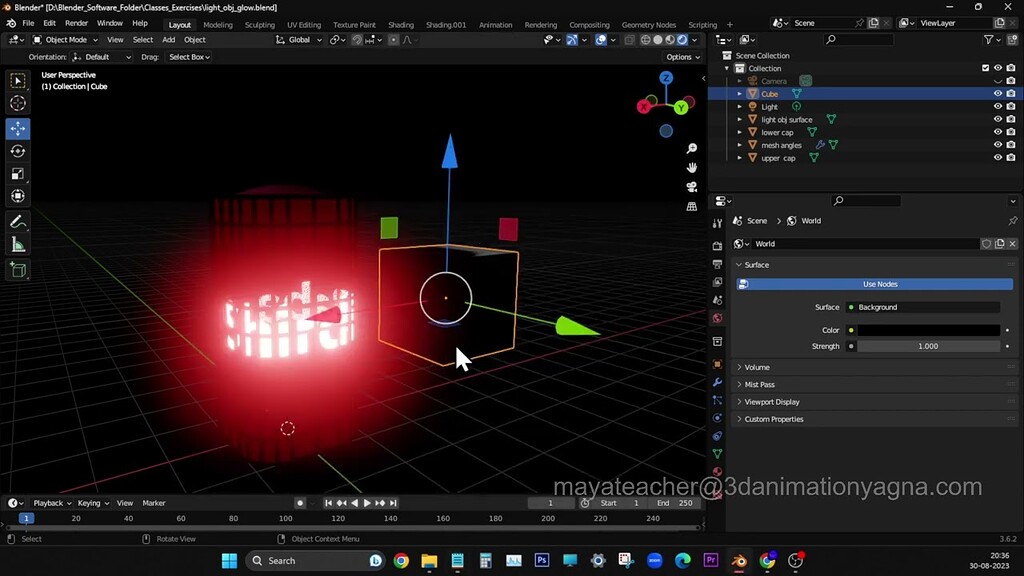The width and height of the screenshot is (1024, 576).
Task: Click the wrench icon next to mesh angles
Action: click(820, 145)
